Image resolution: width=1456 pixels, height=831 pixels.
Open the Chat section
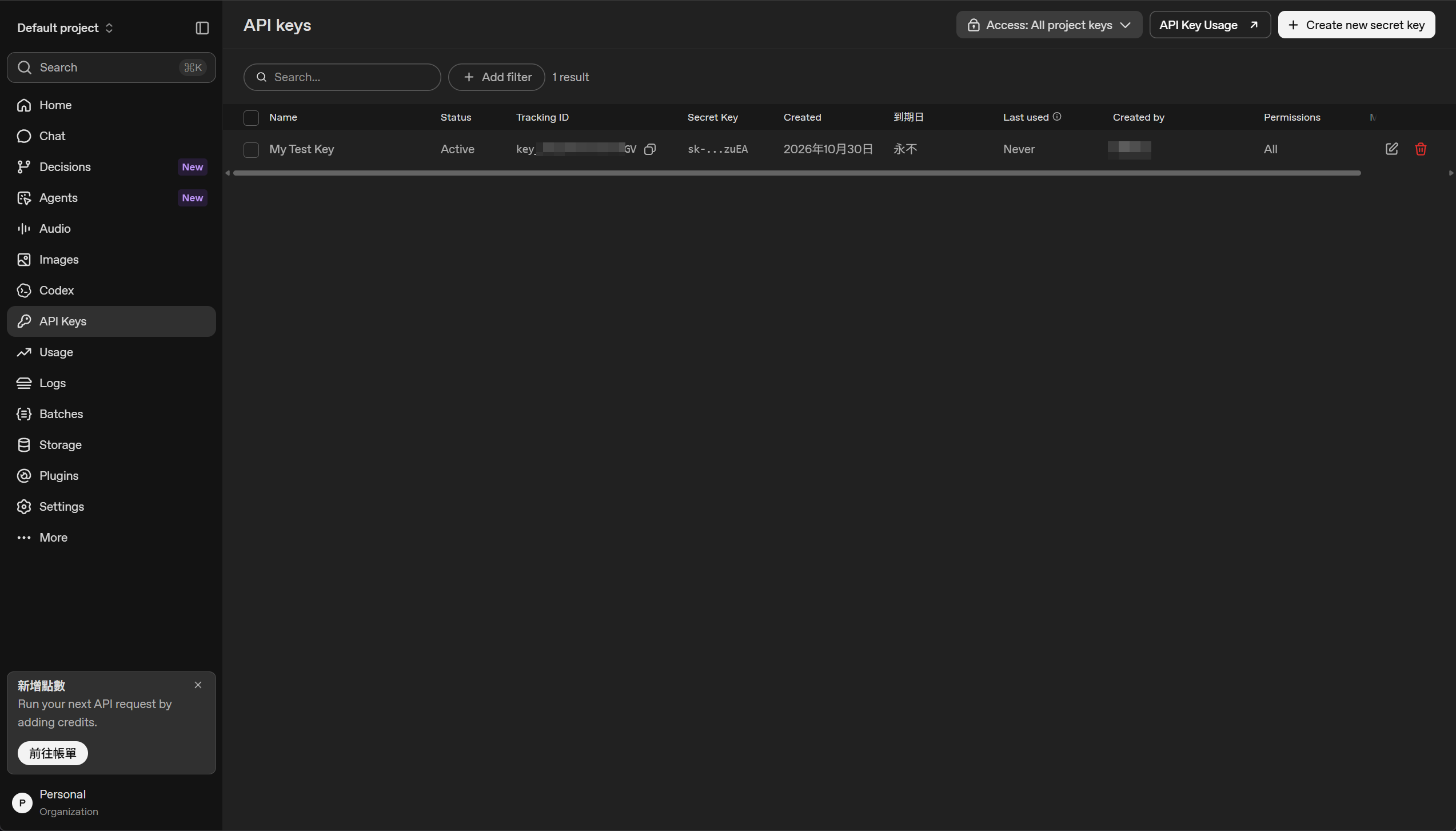pos(111,136)
